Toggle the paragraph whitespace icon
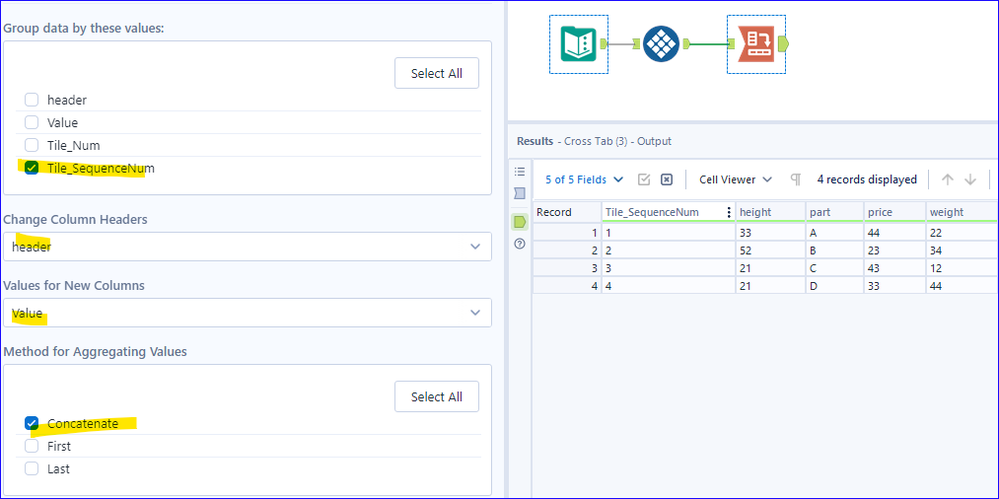 [795, 180]
